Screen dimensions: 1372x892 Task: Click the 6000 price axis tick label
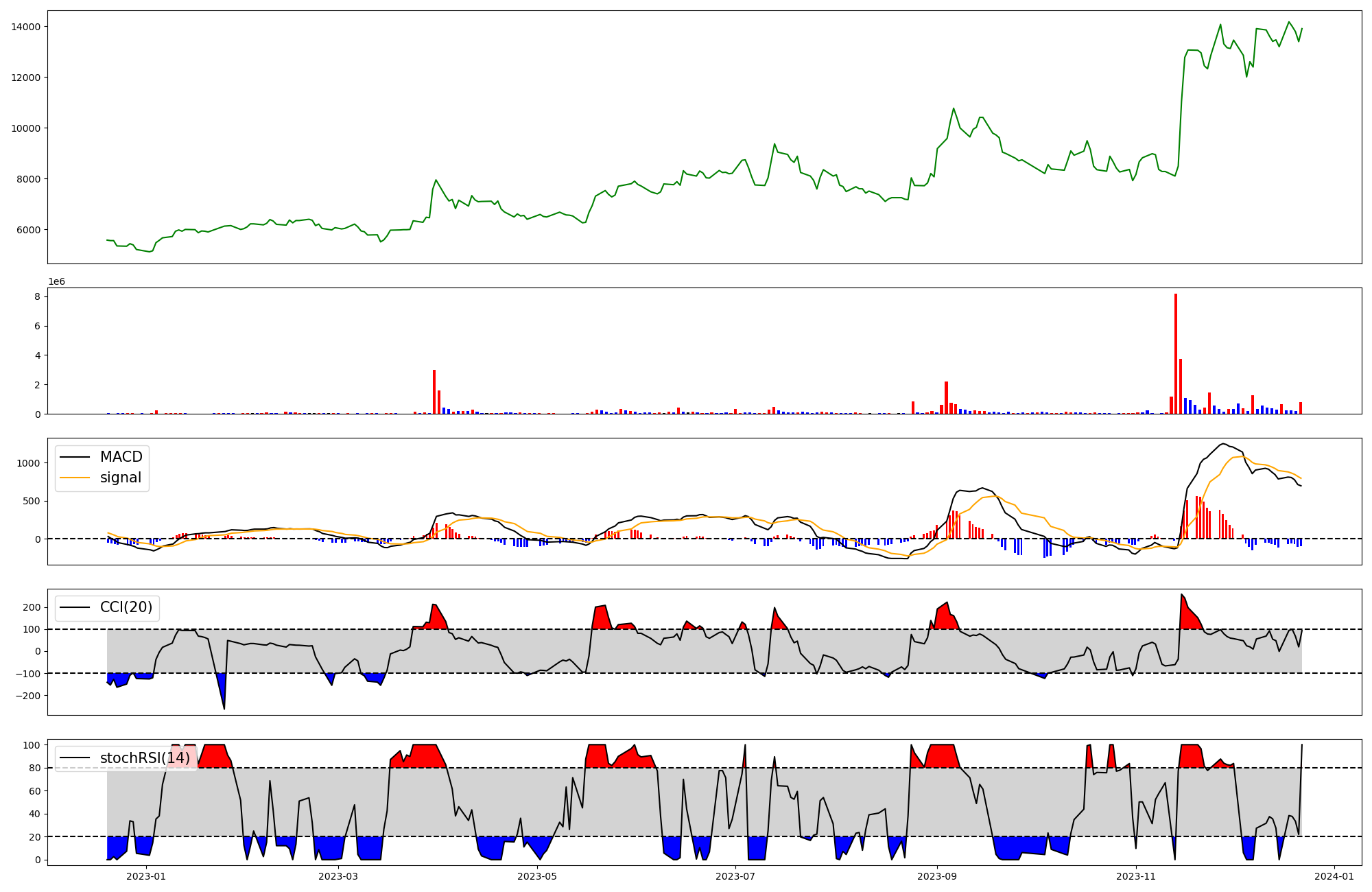(28, 230)
